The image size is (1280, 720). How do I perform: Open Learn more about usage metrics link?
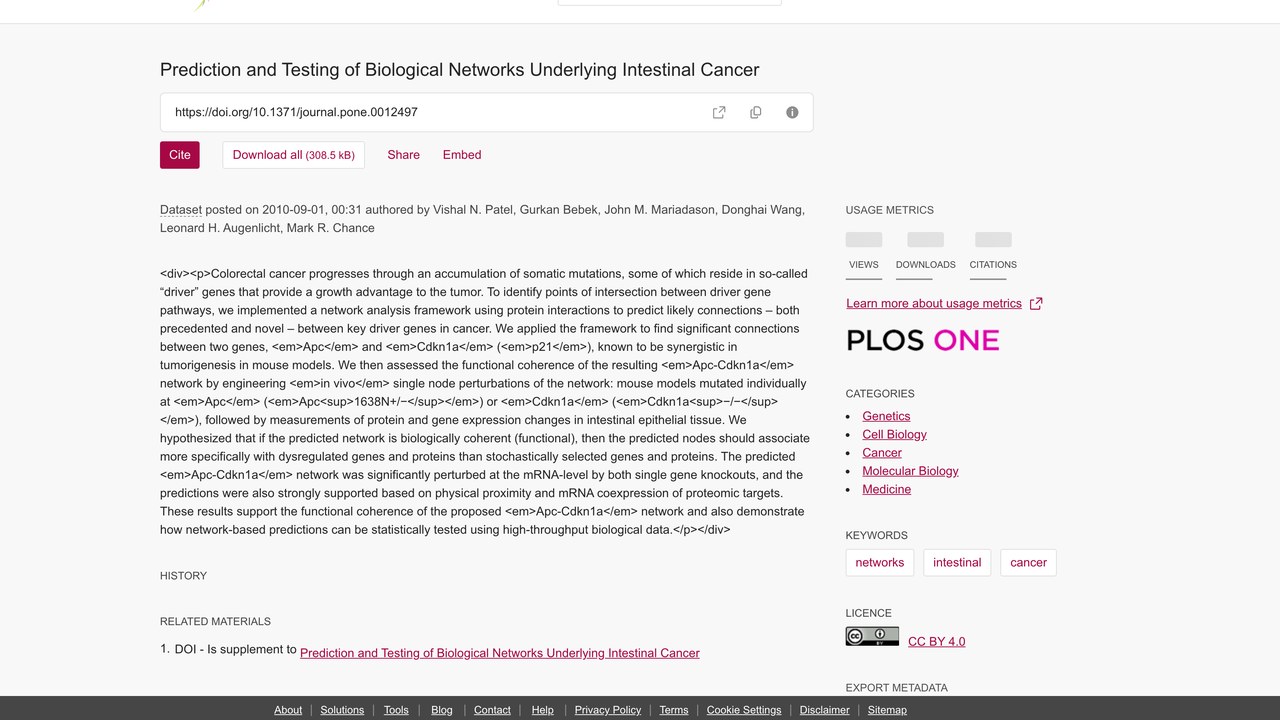point(934,303)
